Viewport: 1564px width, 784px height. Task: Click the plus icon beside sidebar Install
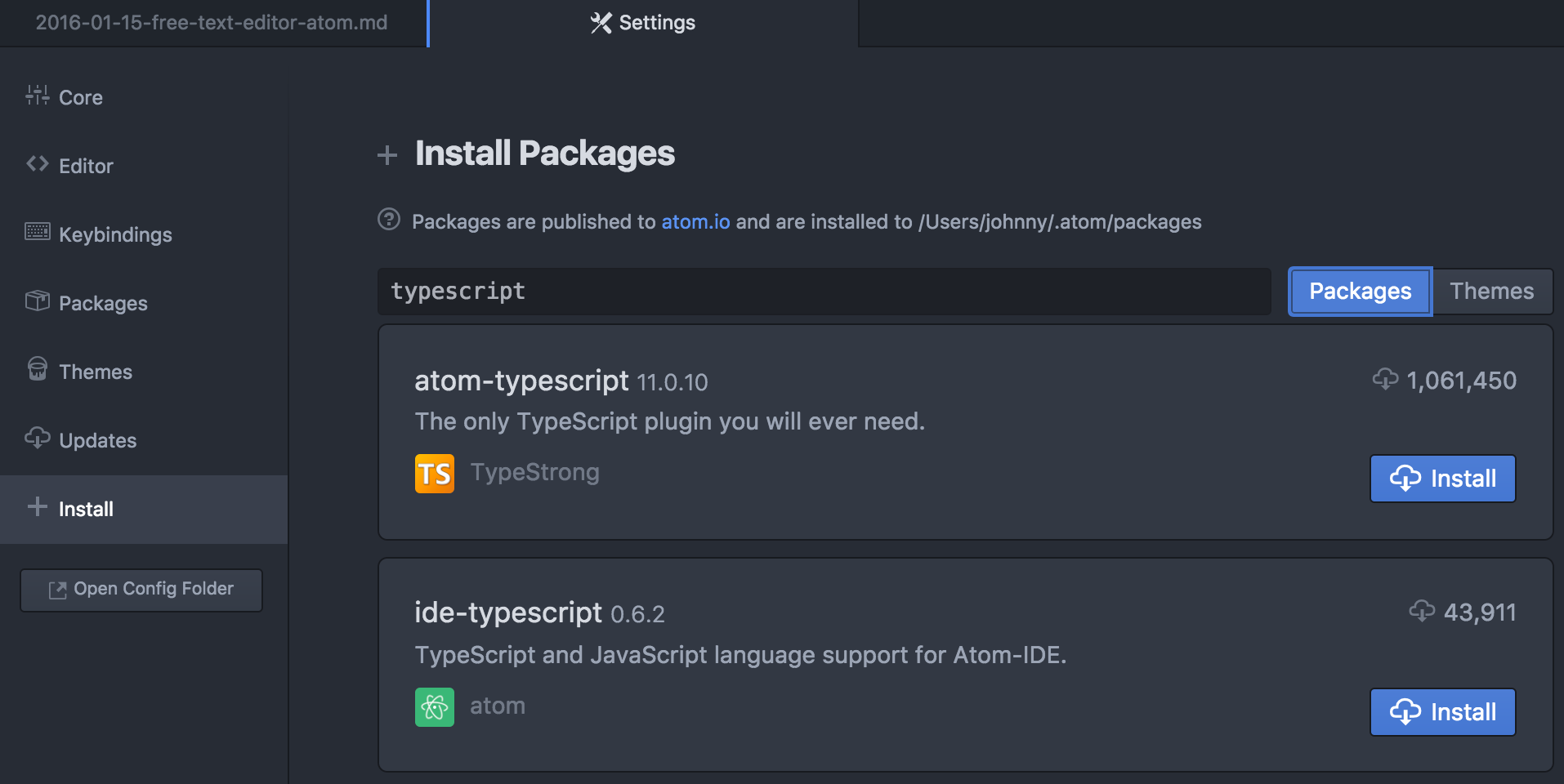click(37, 506)
